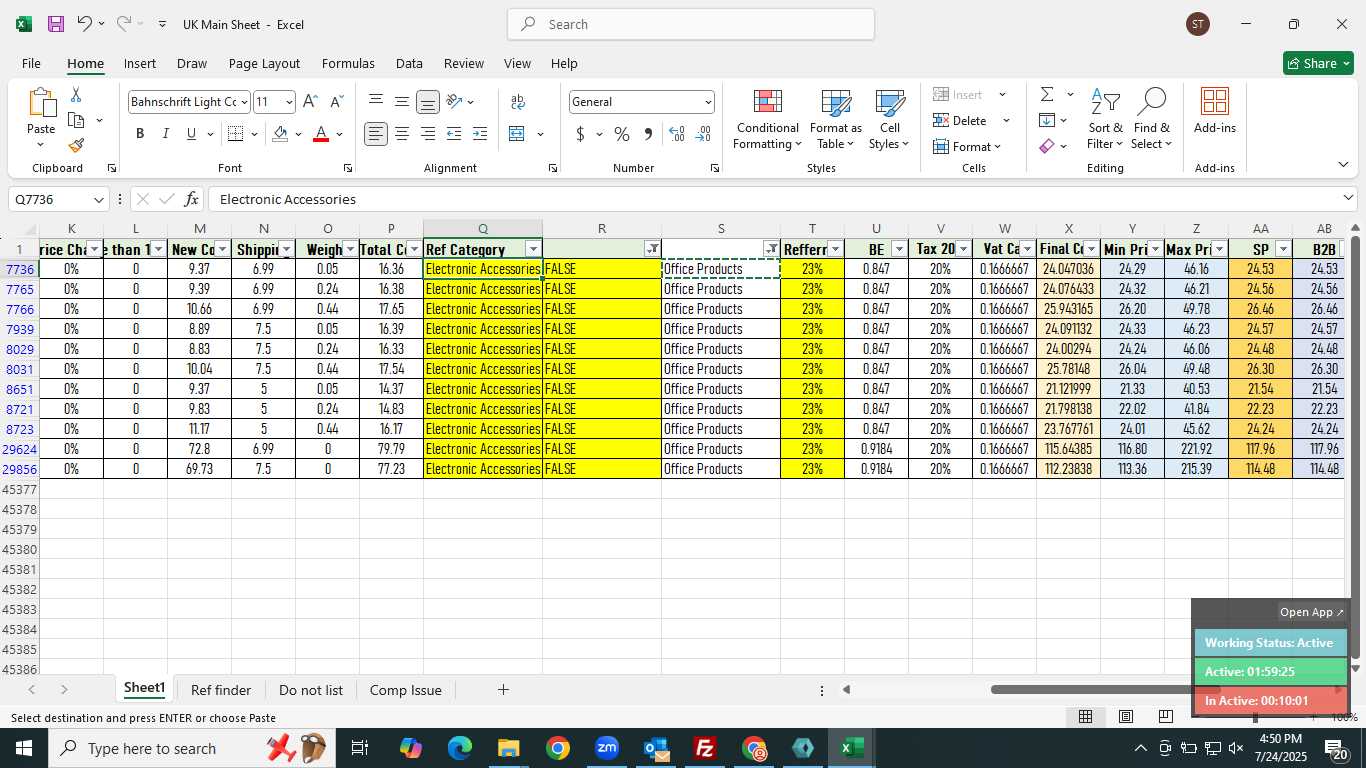Open the Comp Issue sheet tab
This screenshot has width=1366, height=768.
click(x=405, y=690)
